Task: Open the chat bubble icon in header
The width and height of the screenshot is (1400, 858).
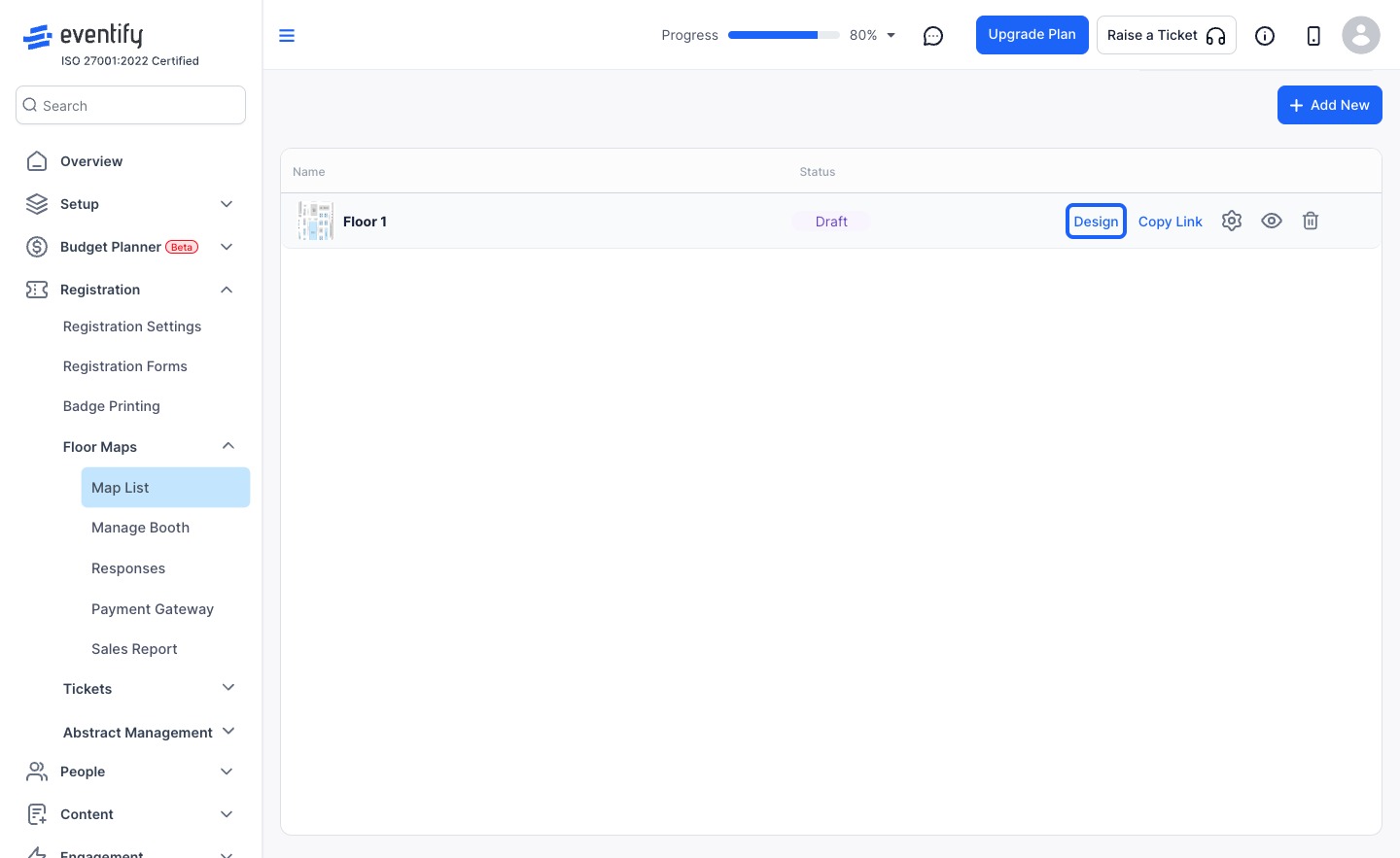Action: click(933, 36)
